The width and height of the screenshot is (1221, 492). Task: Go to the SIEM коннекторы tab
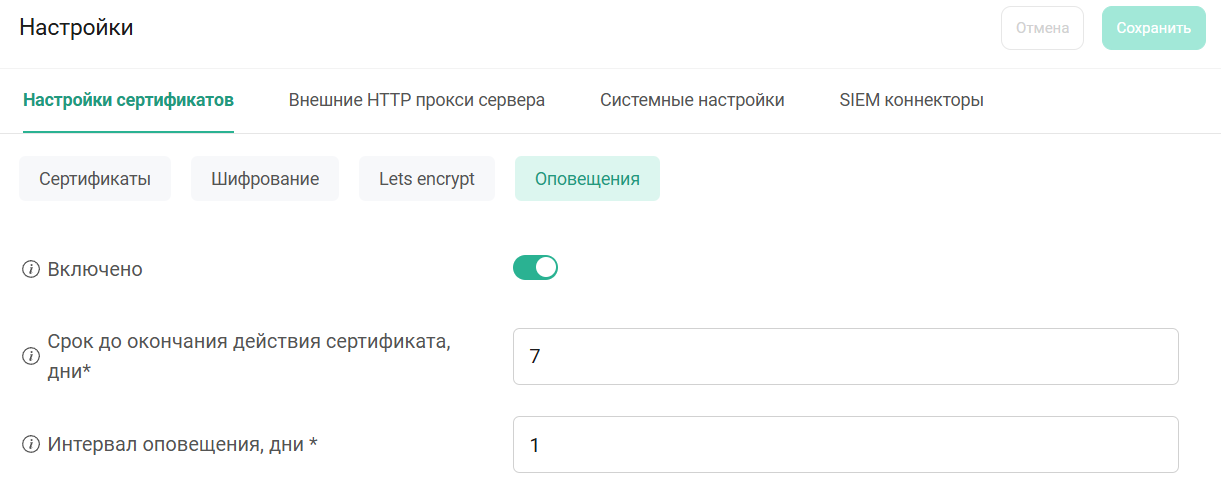911,100
